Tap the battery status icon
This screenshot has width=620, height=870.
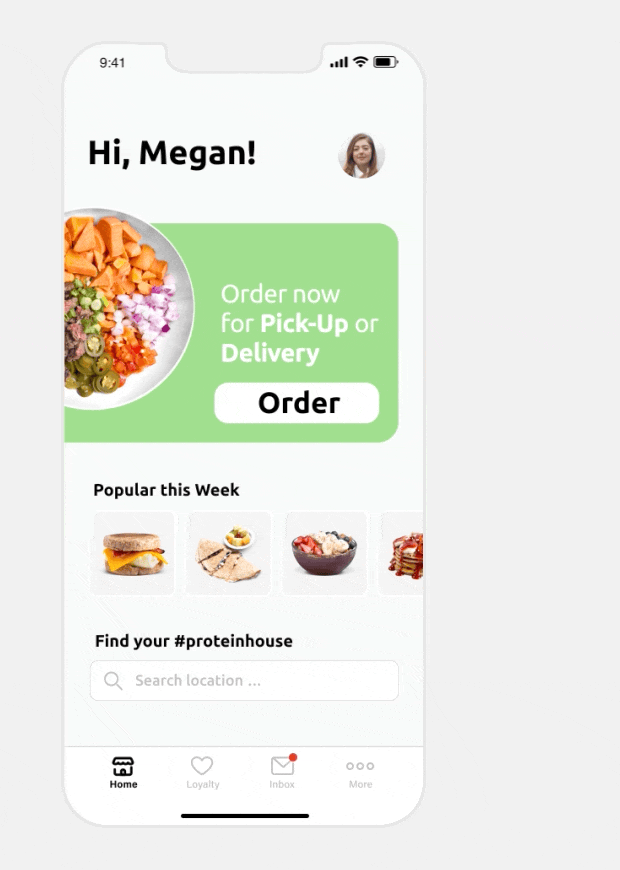[386, 62]
